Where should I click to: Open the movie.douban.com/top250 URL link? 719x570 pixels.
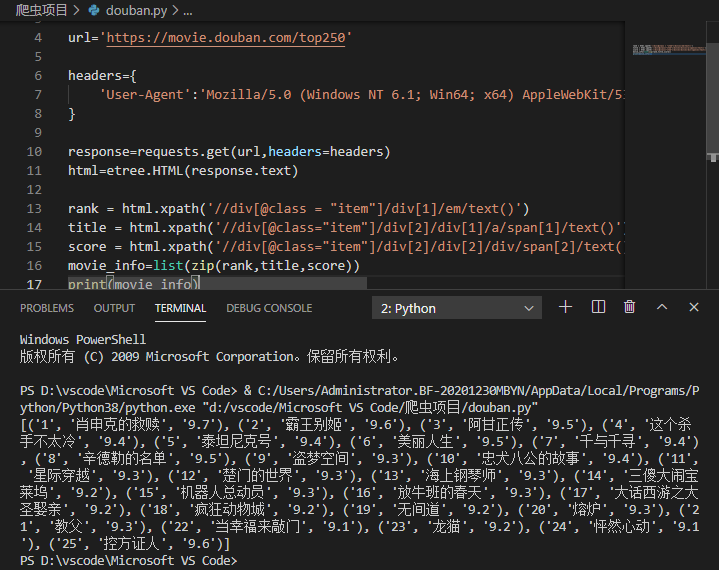[x=226, y=37]
